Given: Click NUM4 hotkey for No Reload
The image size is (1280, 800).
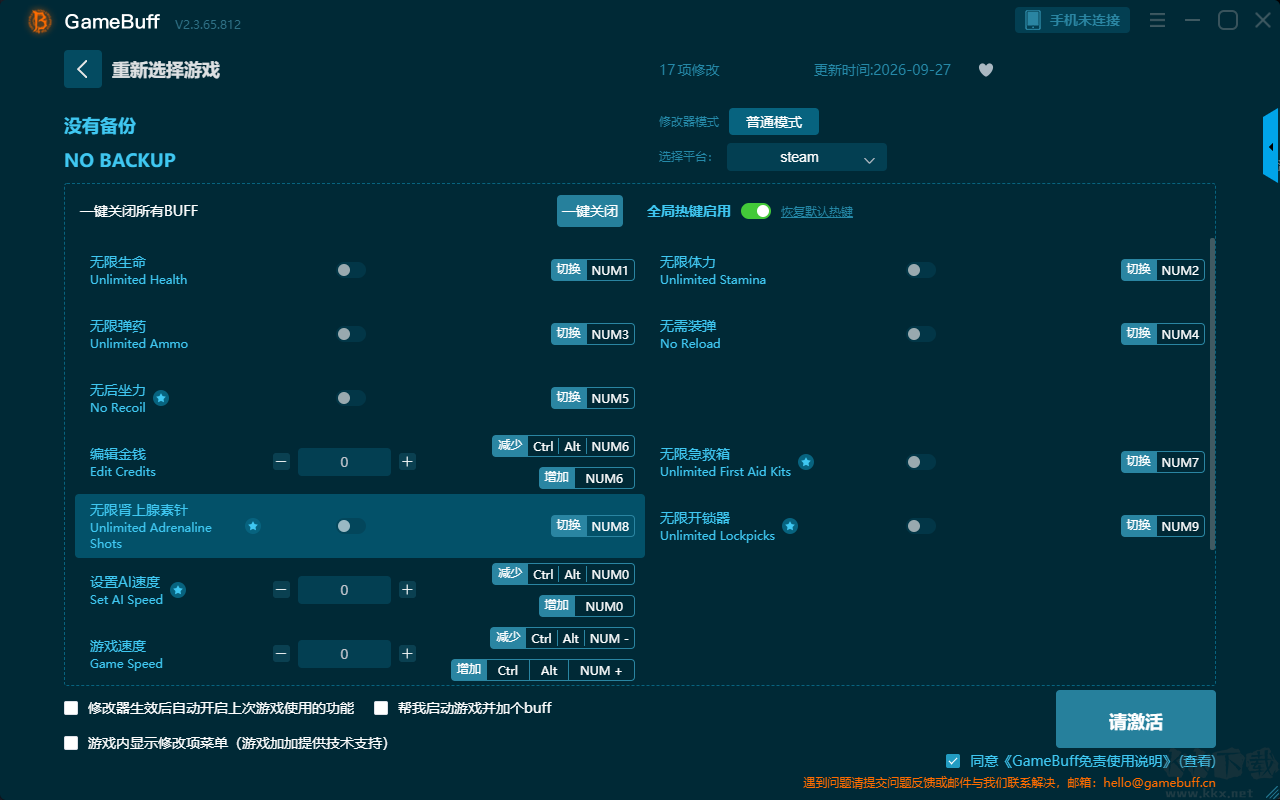Looking at the screenshot, I should coord(1180,334).
